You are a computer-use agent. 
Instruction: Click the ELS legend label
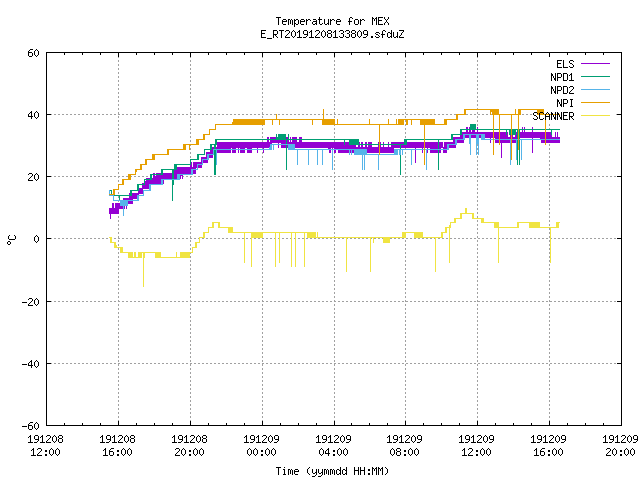tap(565, 64)
